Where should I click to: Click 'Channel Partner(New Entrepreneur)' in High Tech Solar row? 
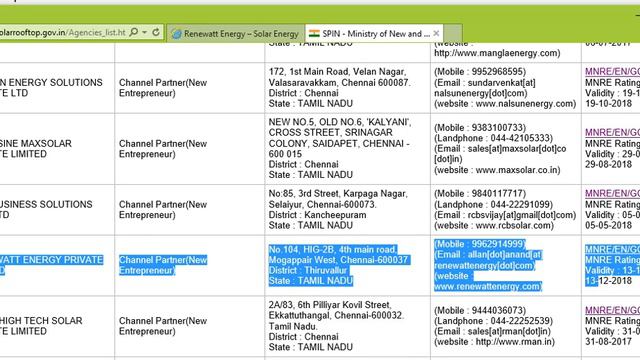click(x=163, y=326)
